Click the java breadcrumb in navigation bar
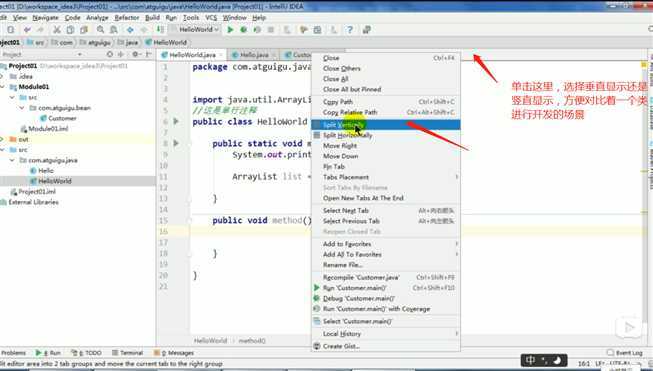This screenshot has width=653, height=371. click(128, 42)
